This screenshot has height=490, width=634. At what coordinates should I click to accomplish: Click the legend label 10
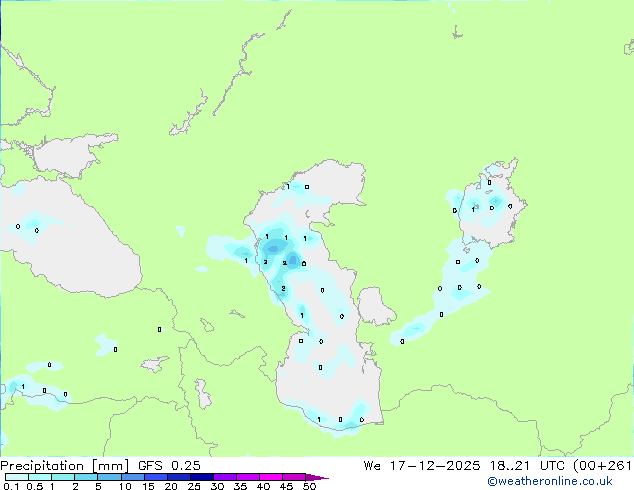pyautogui.click(x=125, y=486)
